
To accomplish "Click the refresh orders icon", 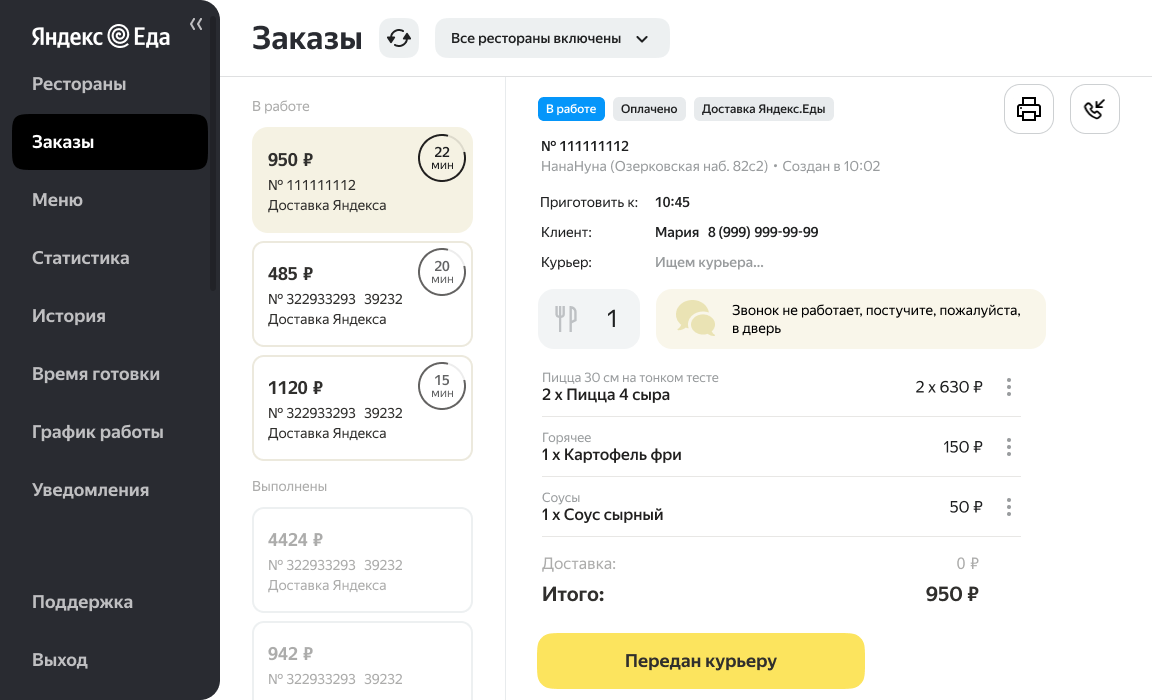I will (399, 38).
